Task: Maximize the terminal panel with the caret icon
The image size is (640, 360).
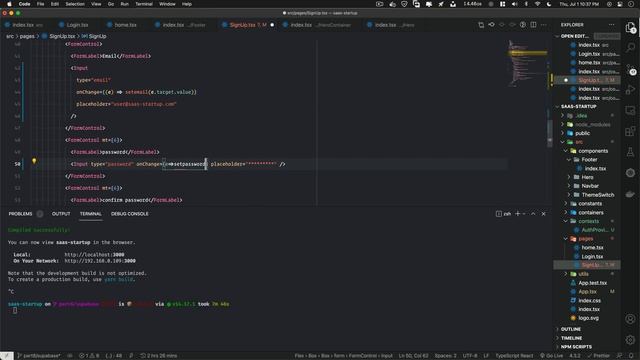Action: point(533,213)
